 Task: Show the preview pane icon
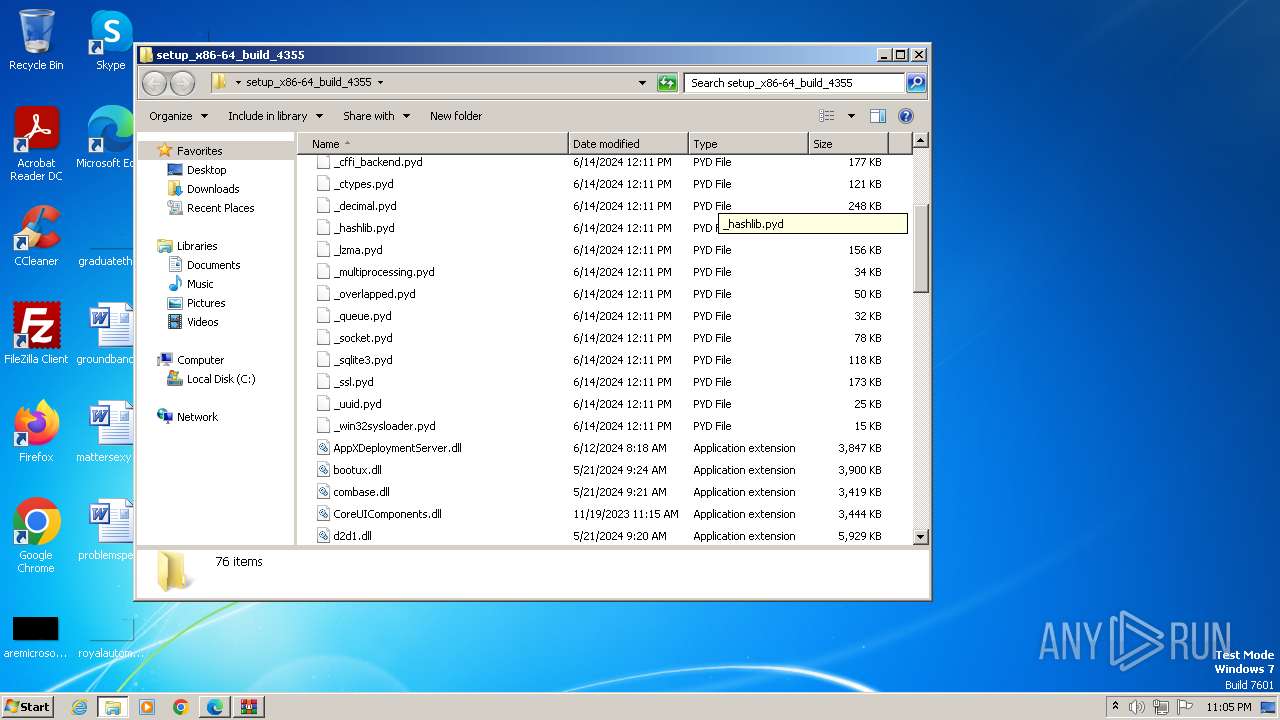pos(878,116)
